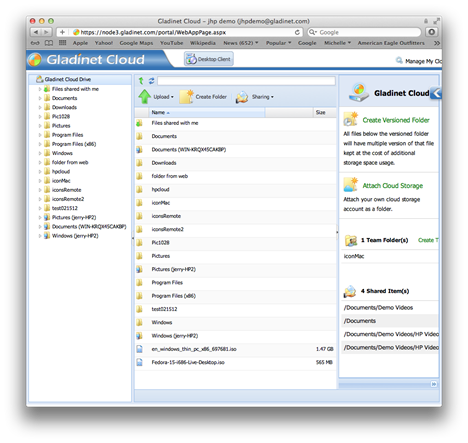This screenshot has width=468, height=443.
Task: Click Attach Cloud Storage link
Action: 393,186
